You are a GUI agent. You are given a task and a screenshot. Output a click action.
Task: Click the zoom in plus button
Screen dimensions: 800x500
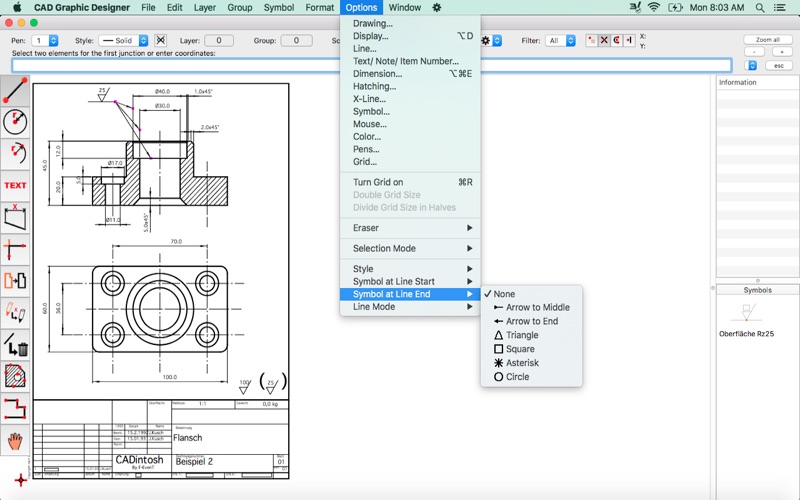[x=781, y=52]
